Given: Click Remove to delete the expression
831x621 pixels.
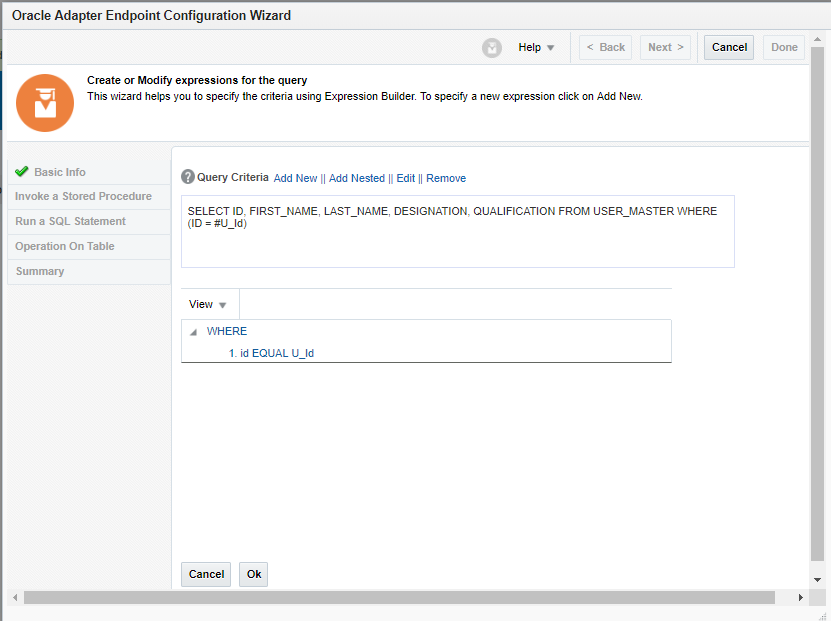Looking at the screenshot, I should 445,178.
